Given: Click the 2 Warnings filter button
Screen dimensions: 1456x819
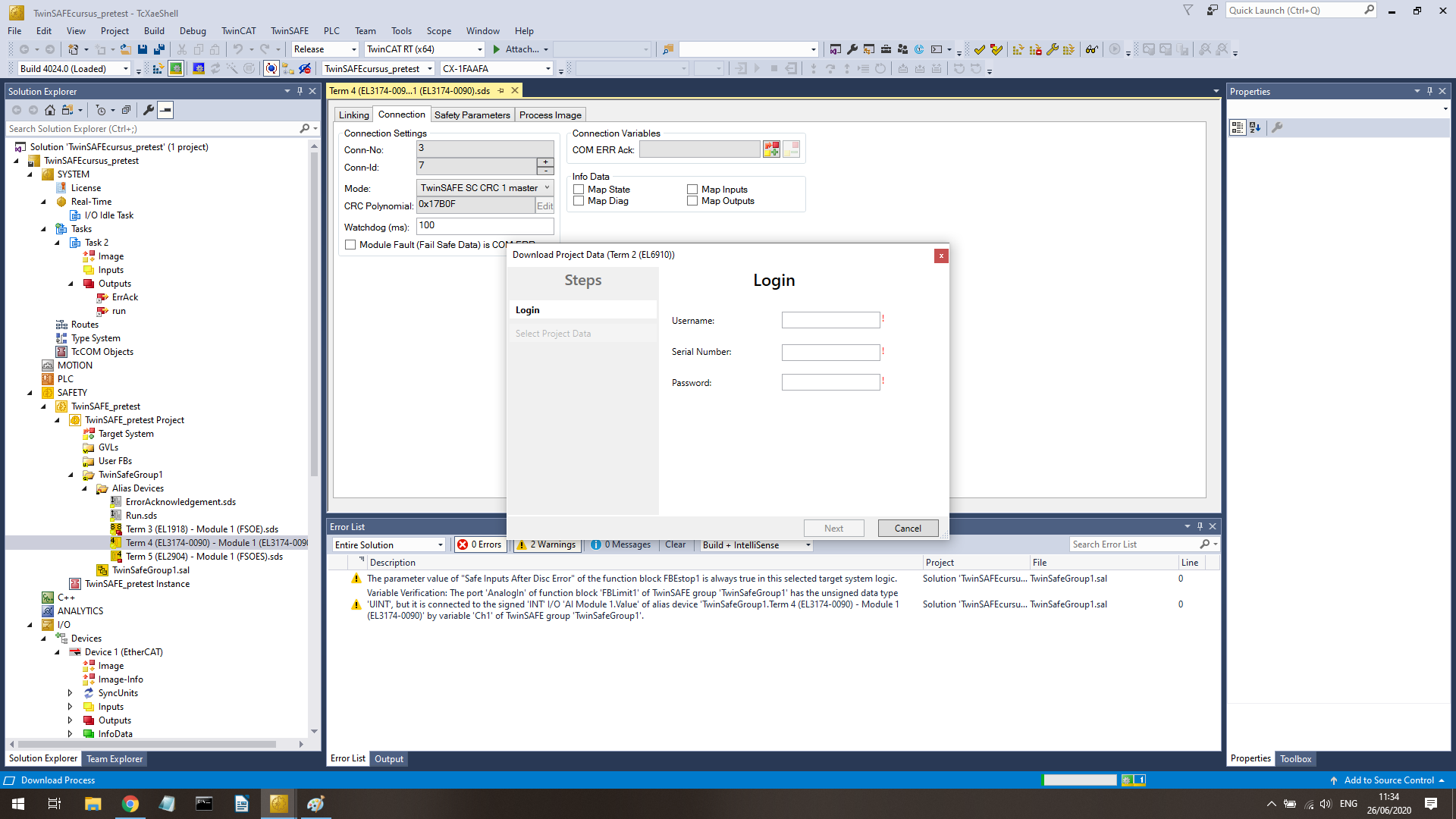Looking at the screenshot, I should point(547,544).
